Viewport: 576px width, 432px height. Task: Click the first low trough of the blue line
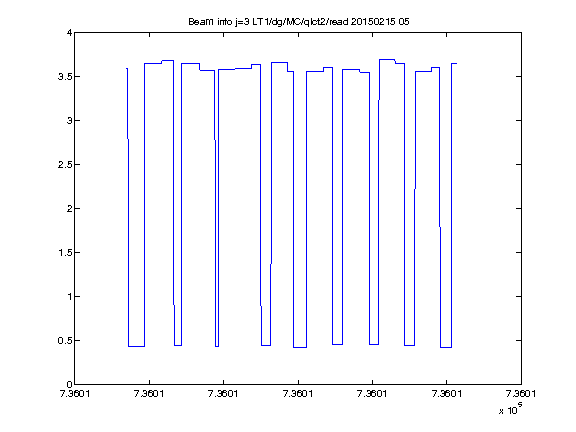[136, 346]
